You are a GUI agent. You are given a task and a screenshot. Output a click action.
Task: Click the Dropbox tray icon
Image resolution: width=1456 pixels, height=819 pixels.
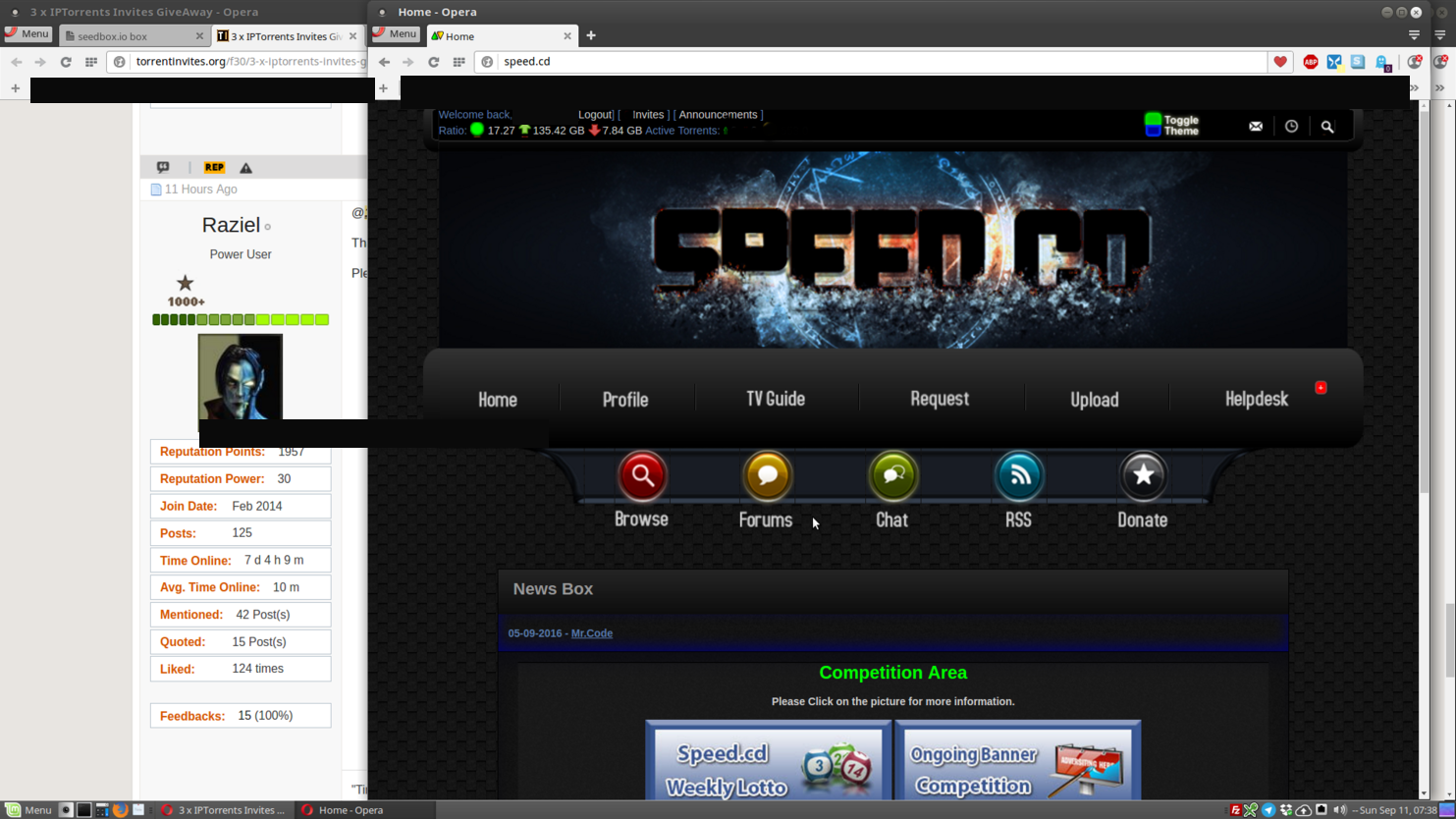click(1286, 810)
